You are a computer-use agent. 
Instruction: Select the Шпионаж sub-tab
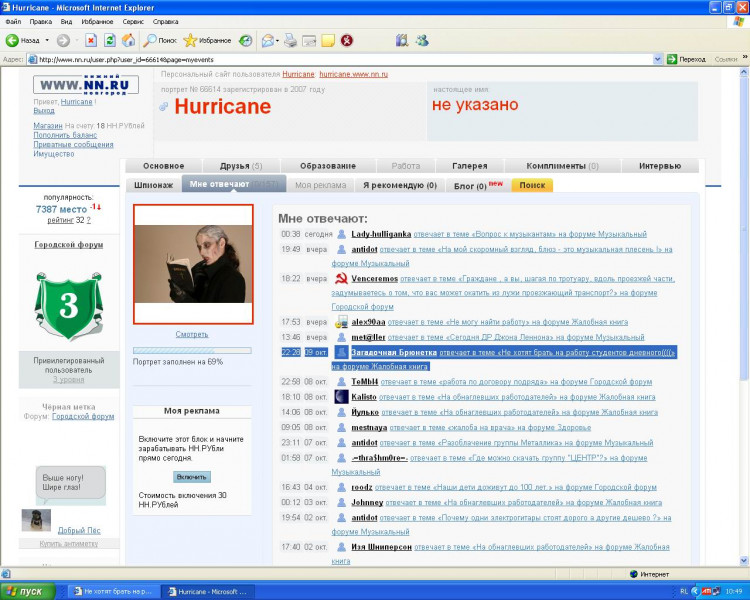[x=153, y=185]
